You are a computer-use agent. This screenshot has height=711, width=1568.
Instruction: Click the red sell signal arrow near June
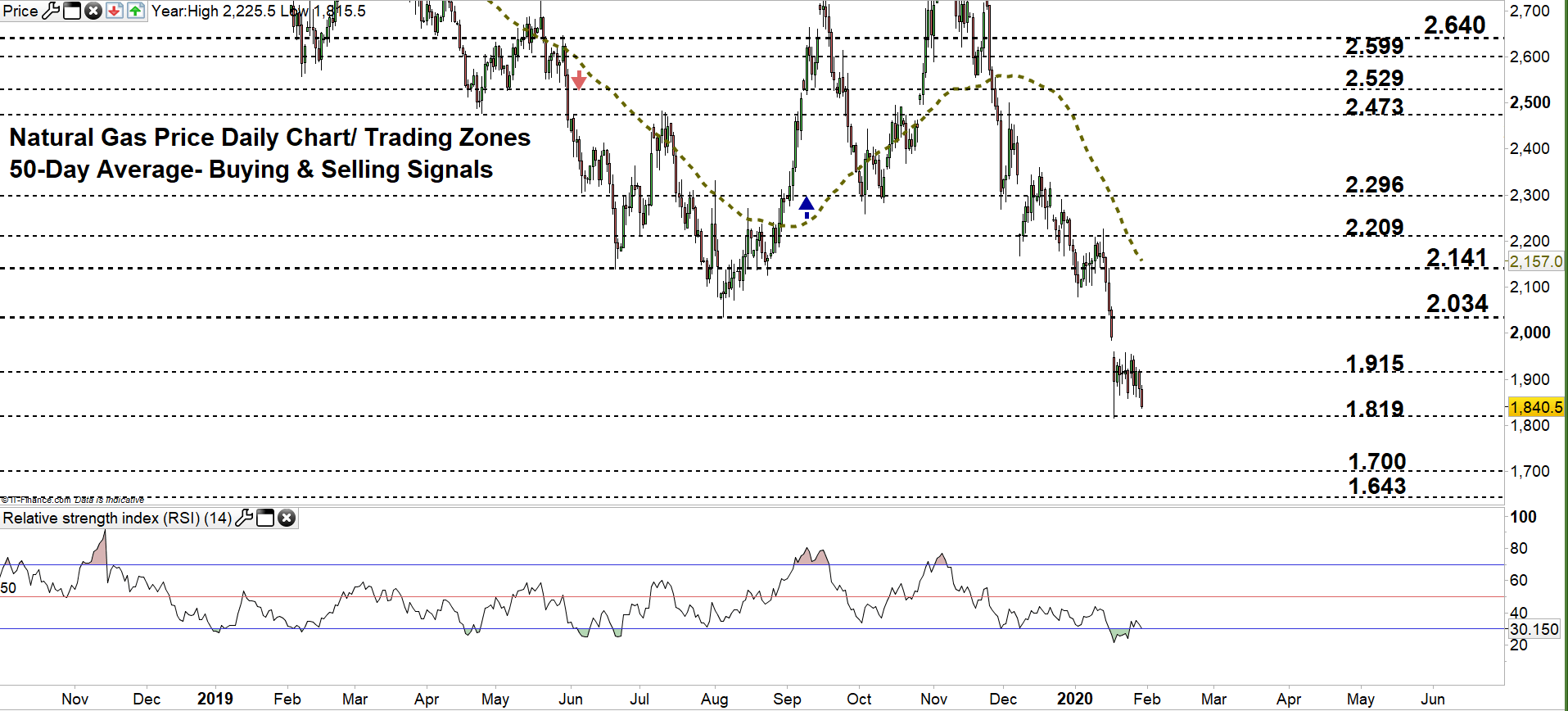pyautogui.click(x=579, y=79)
